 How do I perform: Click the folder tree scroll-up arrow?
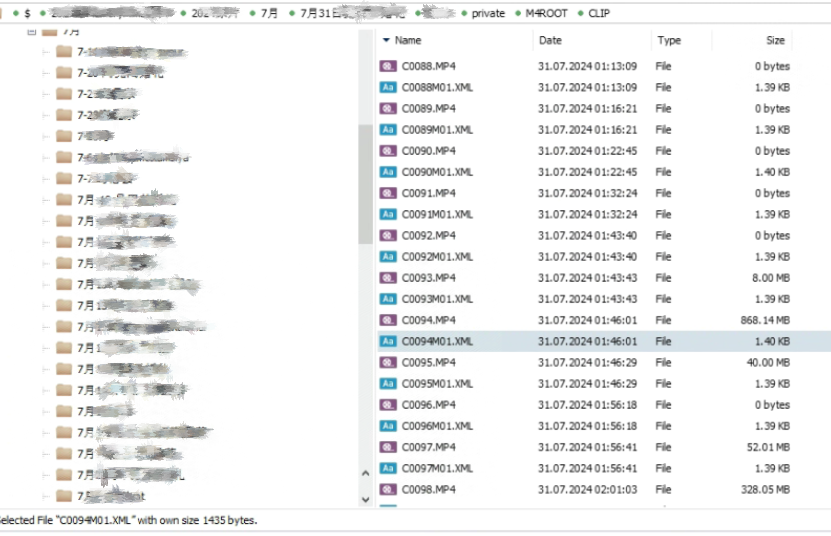point(365,473)
